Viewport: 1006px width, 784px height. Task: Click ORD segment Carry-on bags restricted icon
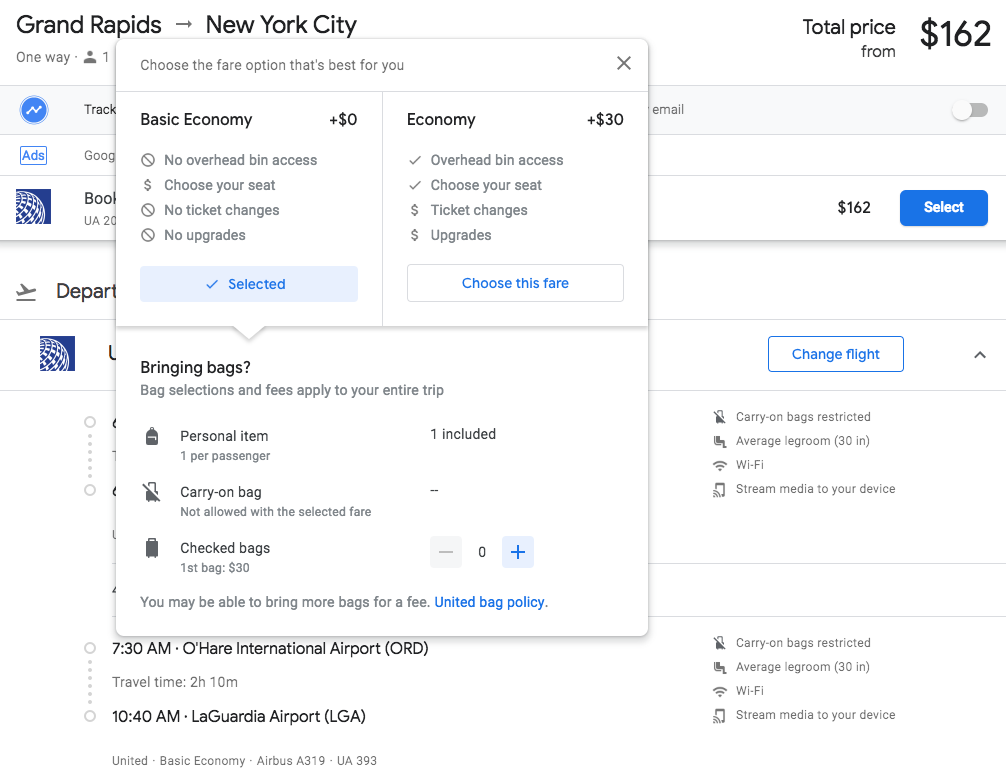pos(720,643)
